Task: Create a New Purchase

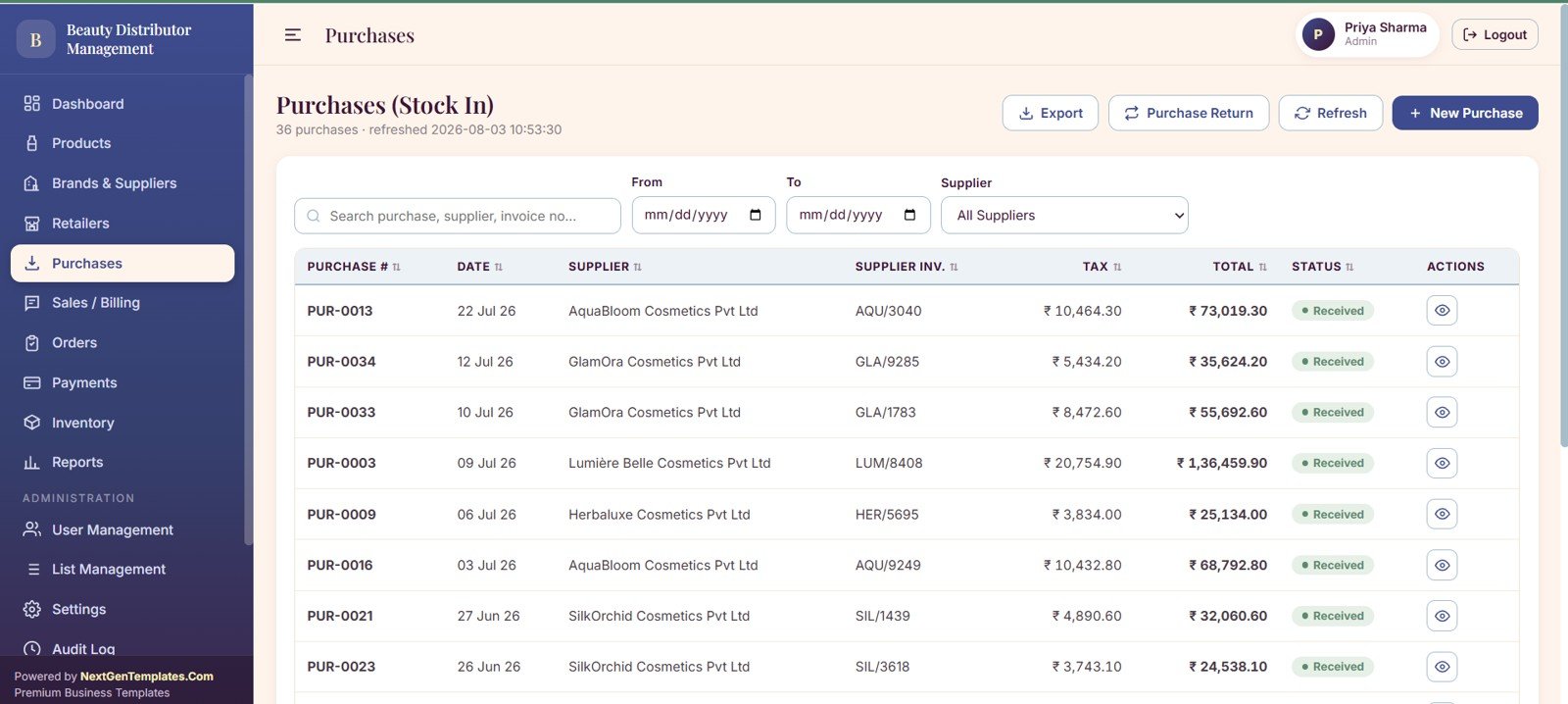Action: click(x=1465, y=113)
